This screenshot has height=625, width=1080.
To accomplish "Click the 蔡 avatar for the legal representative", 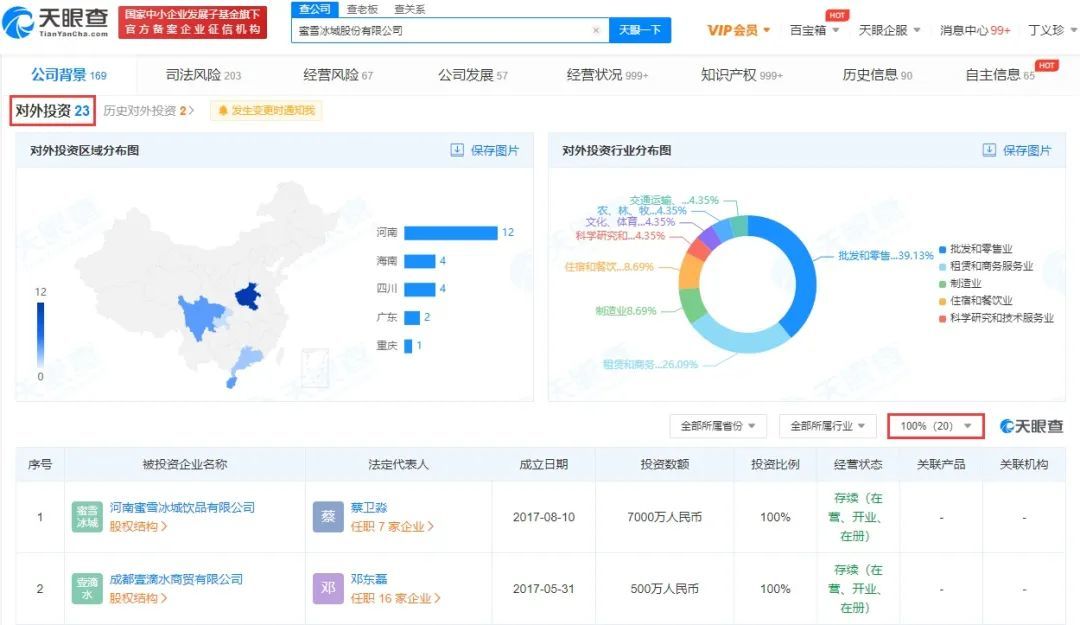I will coord(328,517).
